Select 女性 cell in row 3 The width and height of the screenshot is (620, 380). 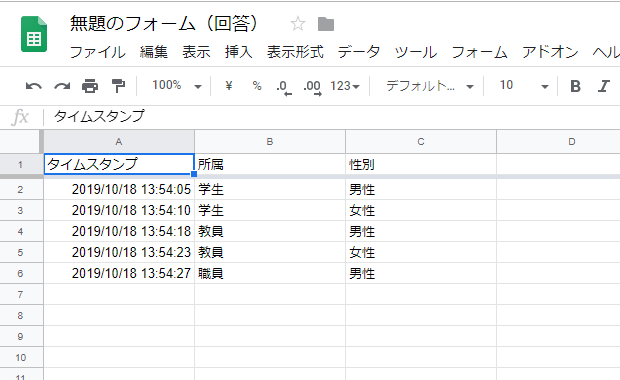[421, 210]
